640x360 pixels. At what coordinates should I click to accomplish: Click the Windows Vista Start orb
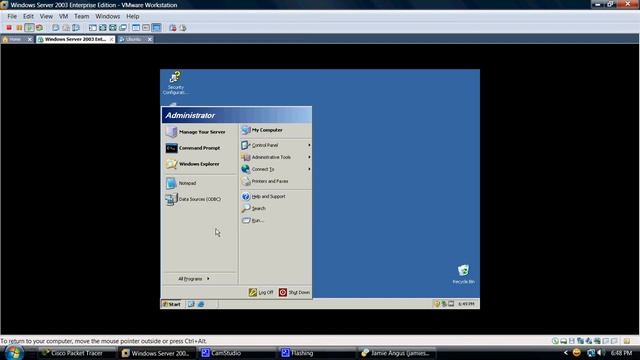tap(14, 353)
